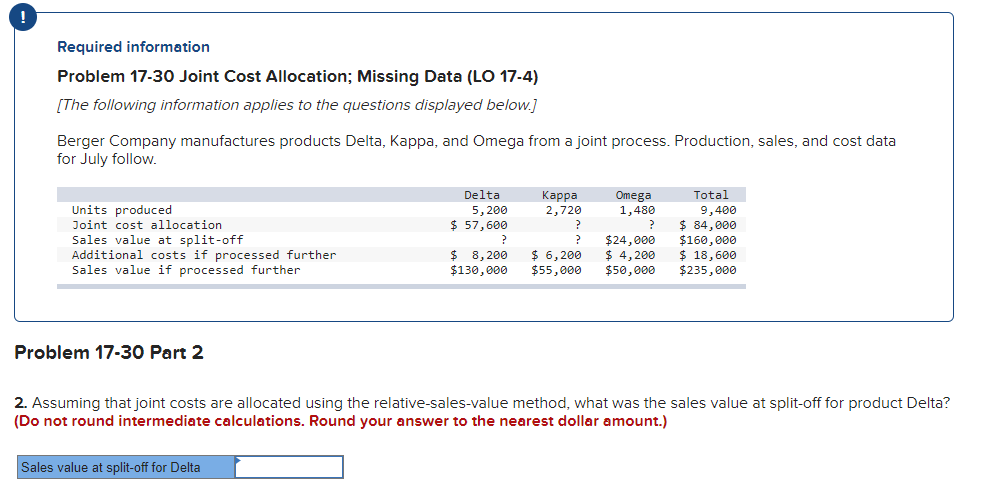Image resolution: width=989 pixels, height=488 pixels.
Task: Click the 'Units produced' row label
Action: pyautogui.click(x=122, y=210)
